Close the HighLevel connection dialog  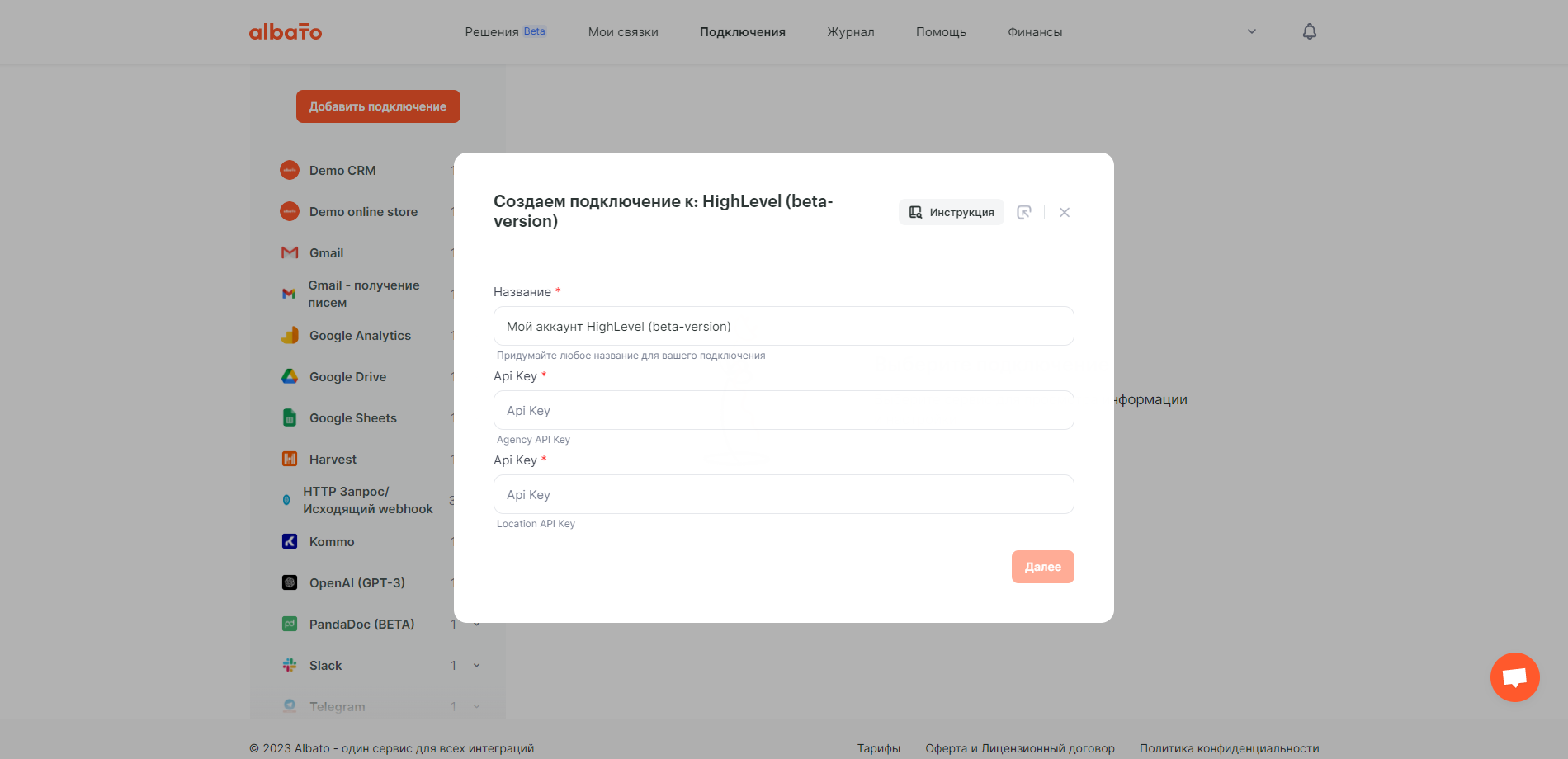[x=1065, y=212]
